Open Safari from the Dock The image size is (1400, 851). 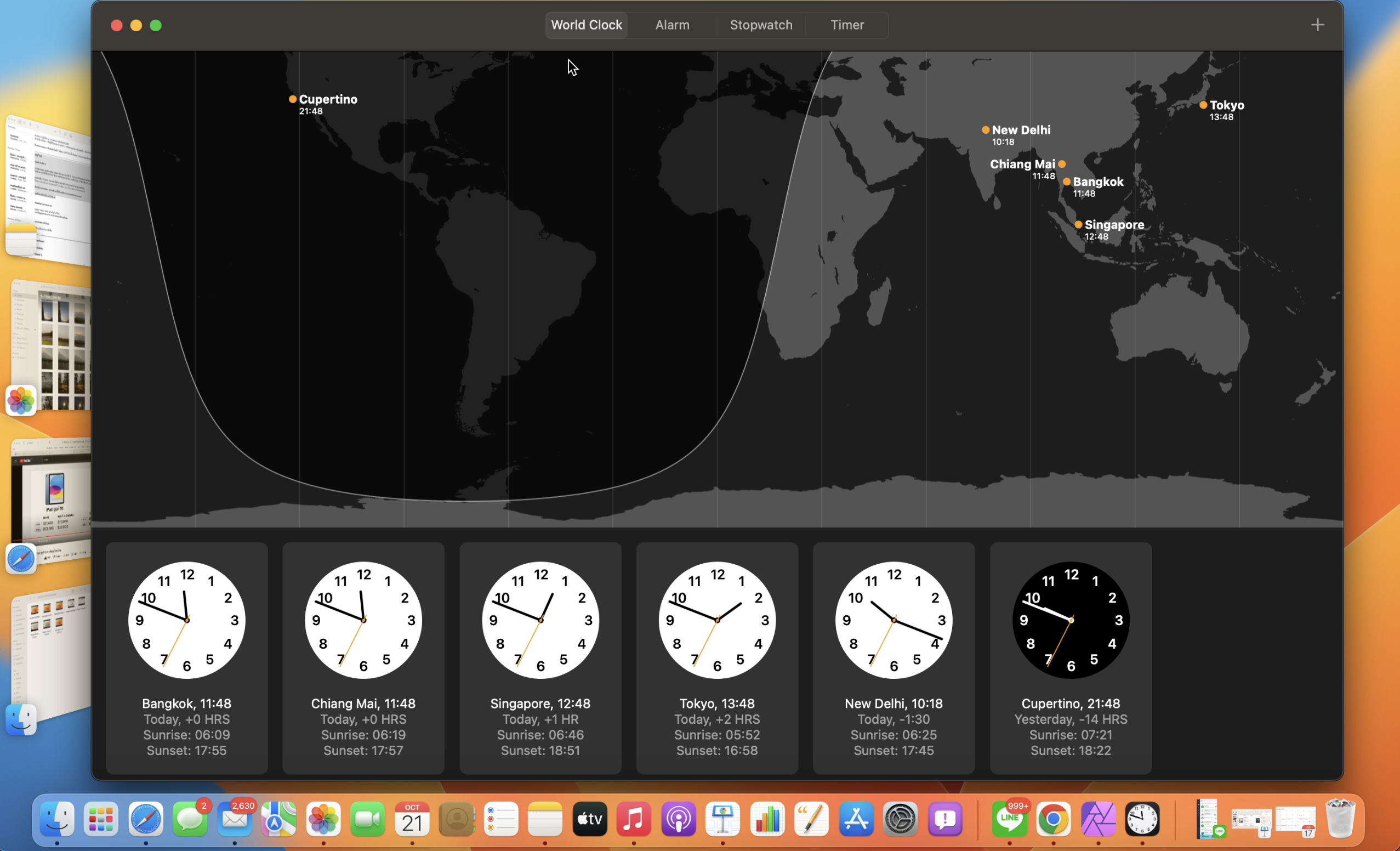pos(145,819)
